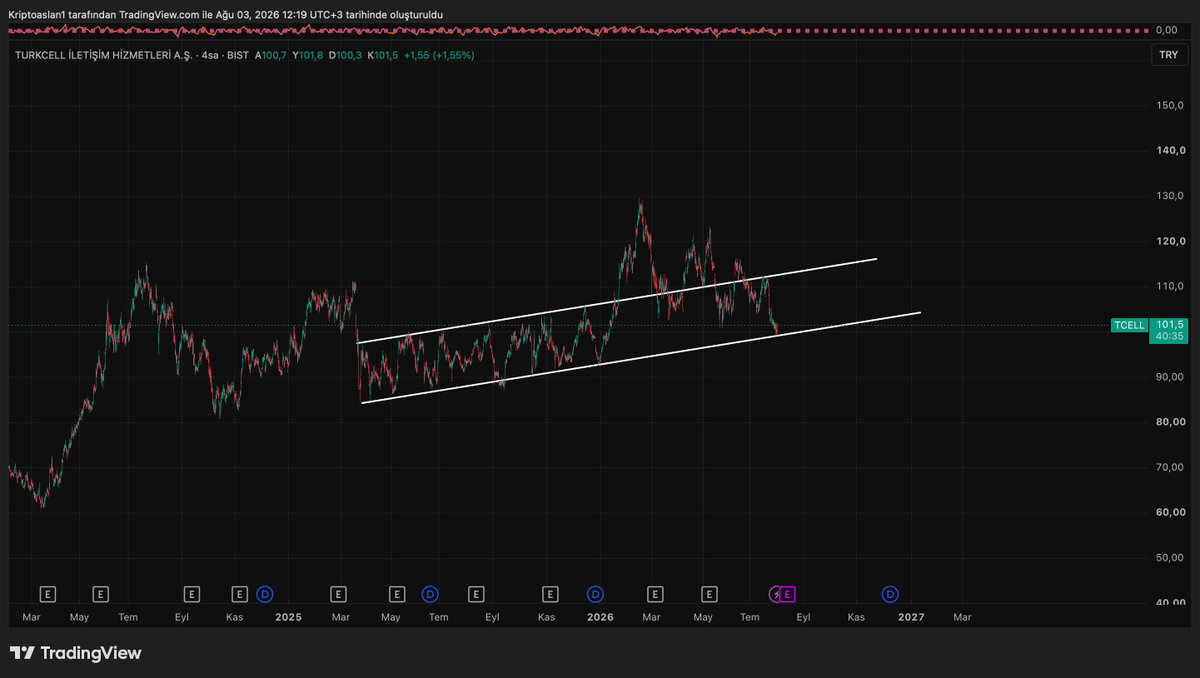Image resolution: width=1200 pixels, height=678 pixels.
Task: Click the 60,00 price axis label
Action: click(1170, 512)
